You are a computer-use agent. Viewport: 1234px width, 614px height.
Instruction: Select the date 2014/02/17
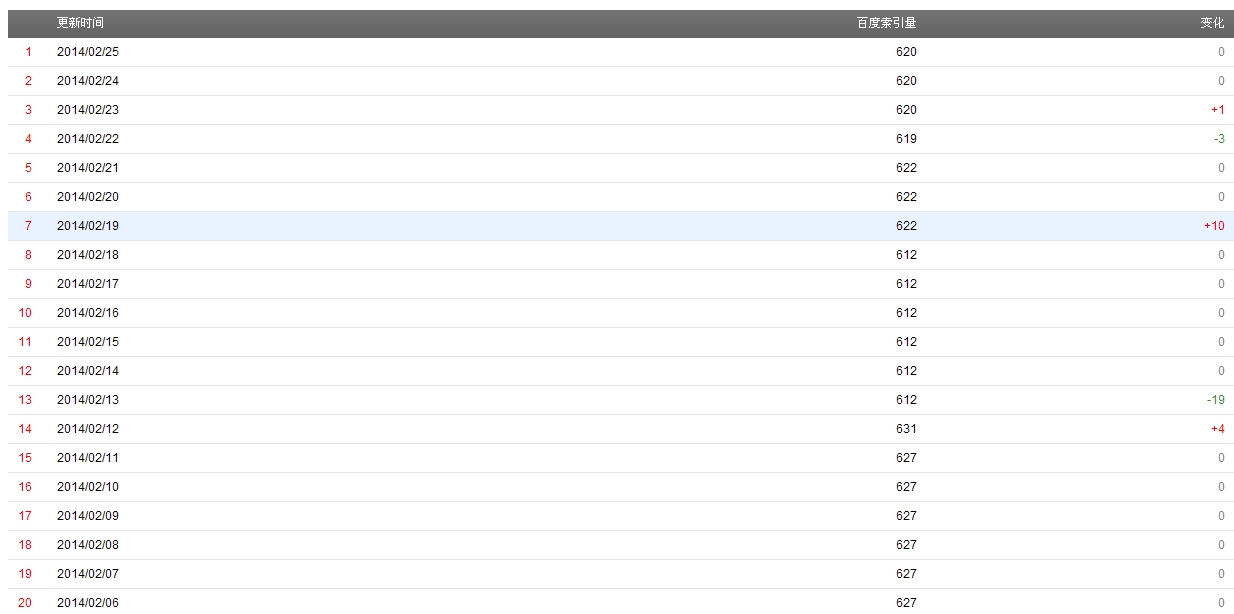88,284
